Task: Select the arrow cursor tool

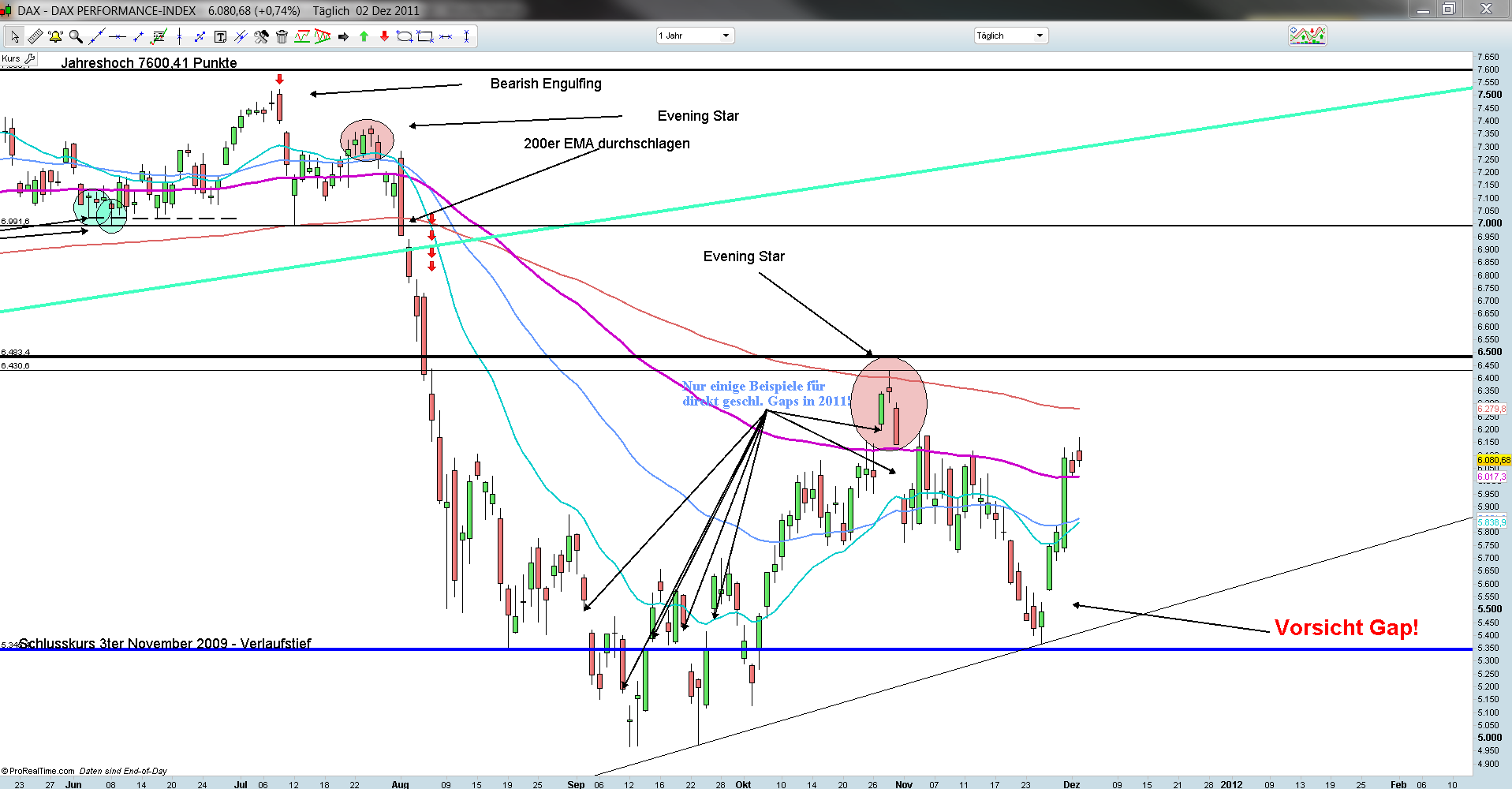Action: tap(15, 36)
